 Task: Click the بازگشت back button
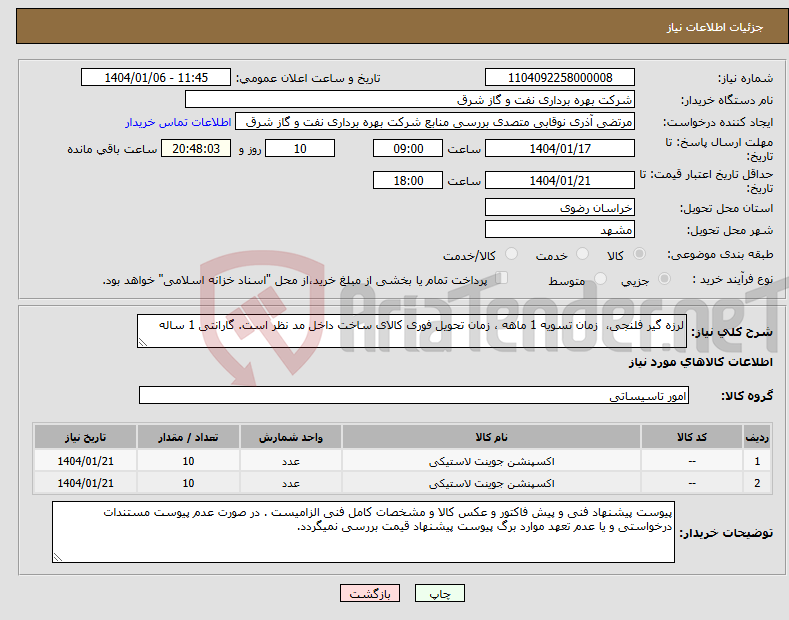click(x=370, y=593)
